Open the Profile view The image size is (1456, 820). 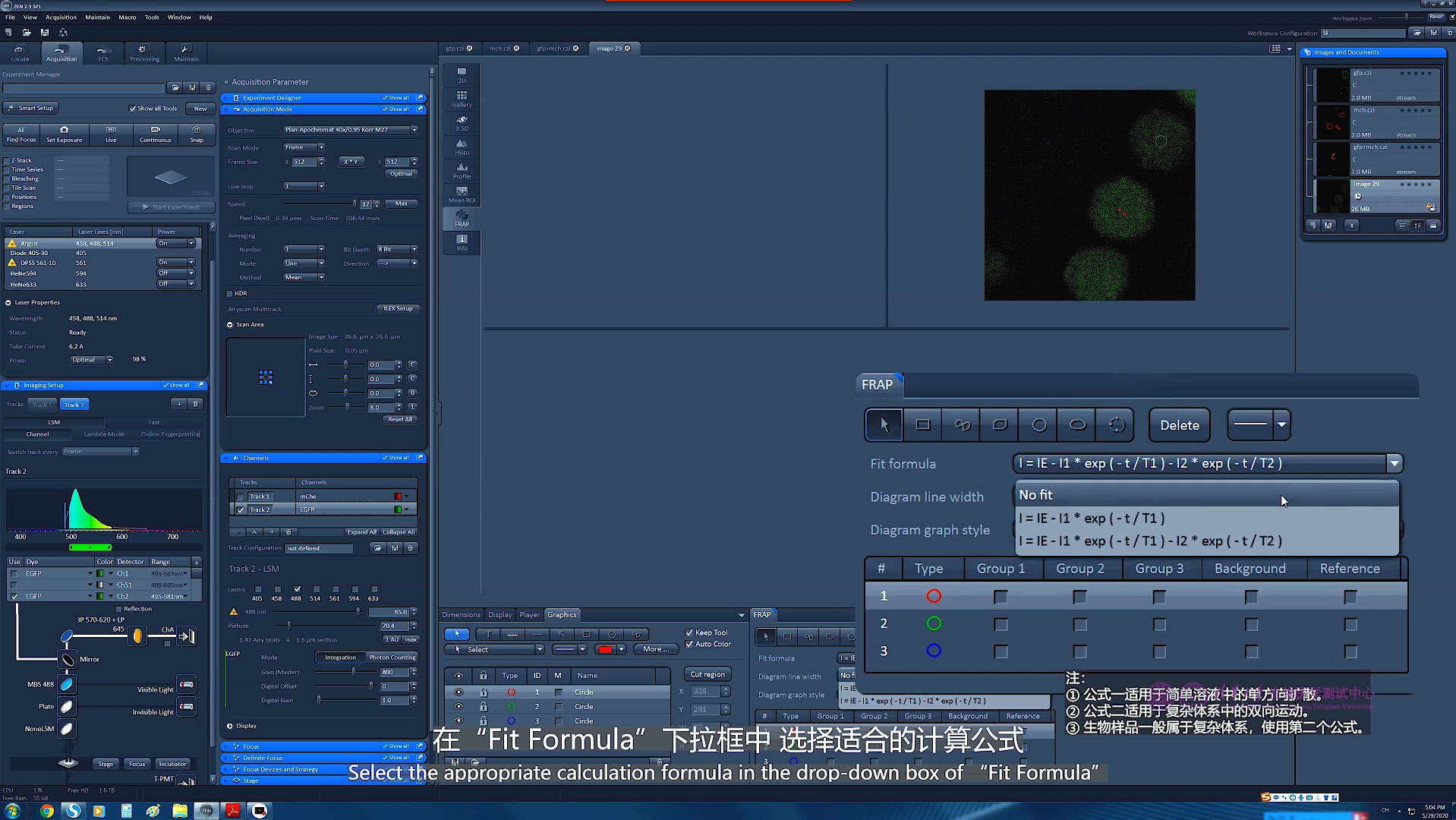[462, 171]
